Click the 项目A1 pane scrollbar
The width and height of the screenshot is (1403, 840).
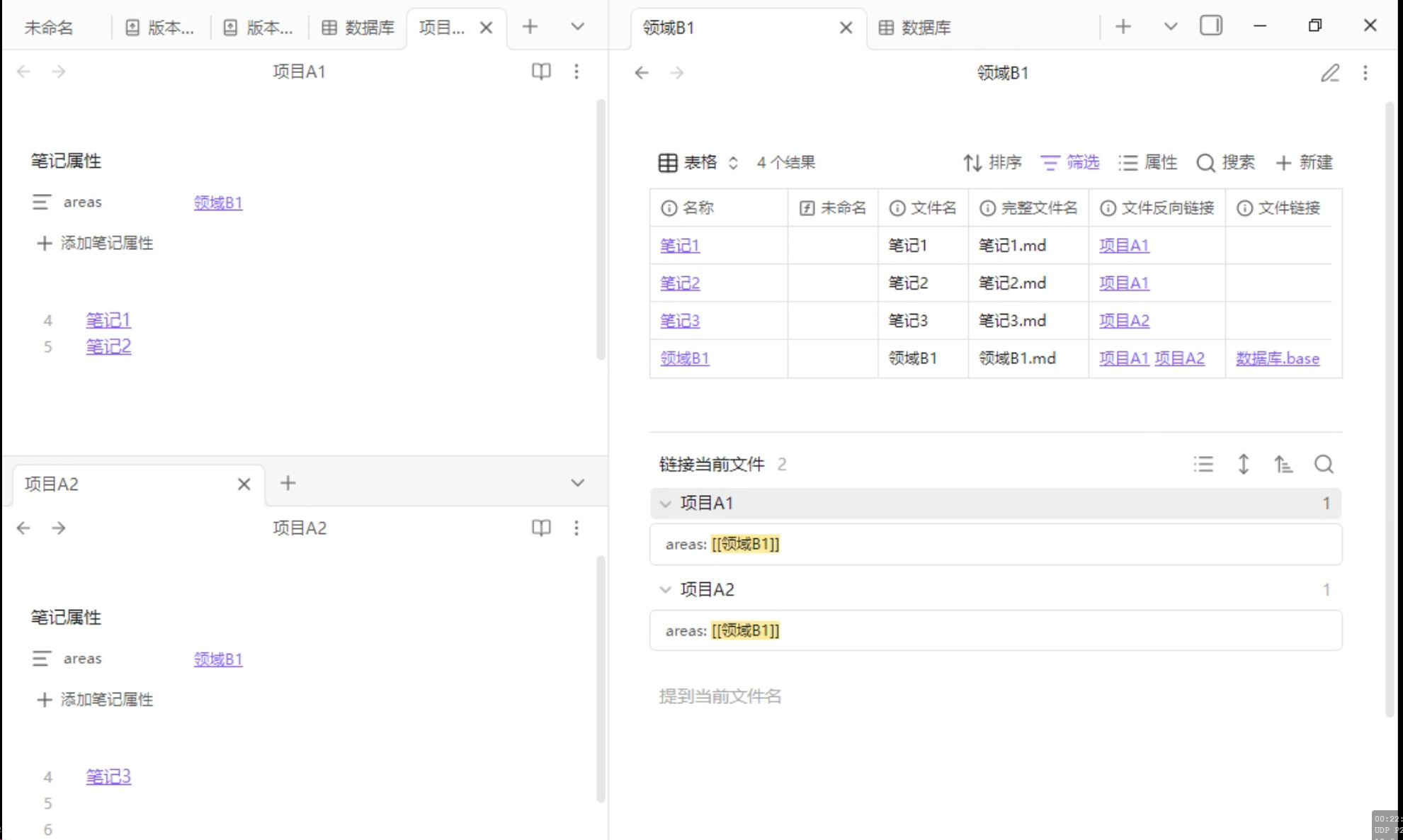coord(601,230)
